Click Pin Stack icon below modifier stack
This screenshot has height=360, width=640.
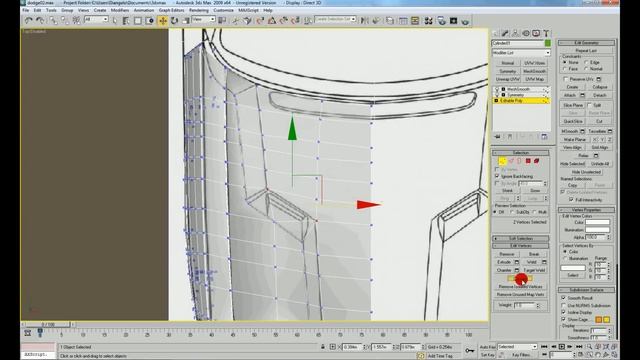tap(498, 137)
